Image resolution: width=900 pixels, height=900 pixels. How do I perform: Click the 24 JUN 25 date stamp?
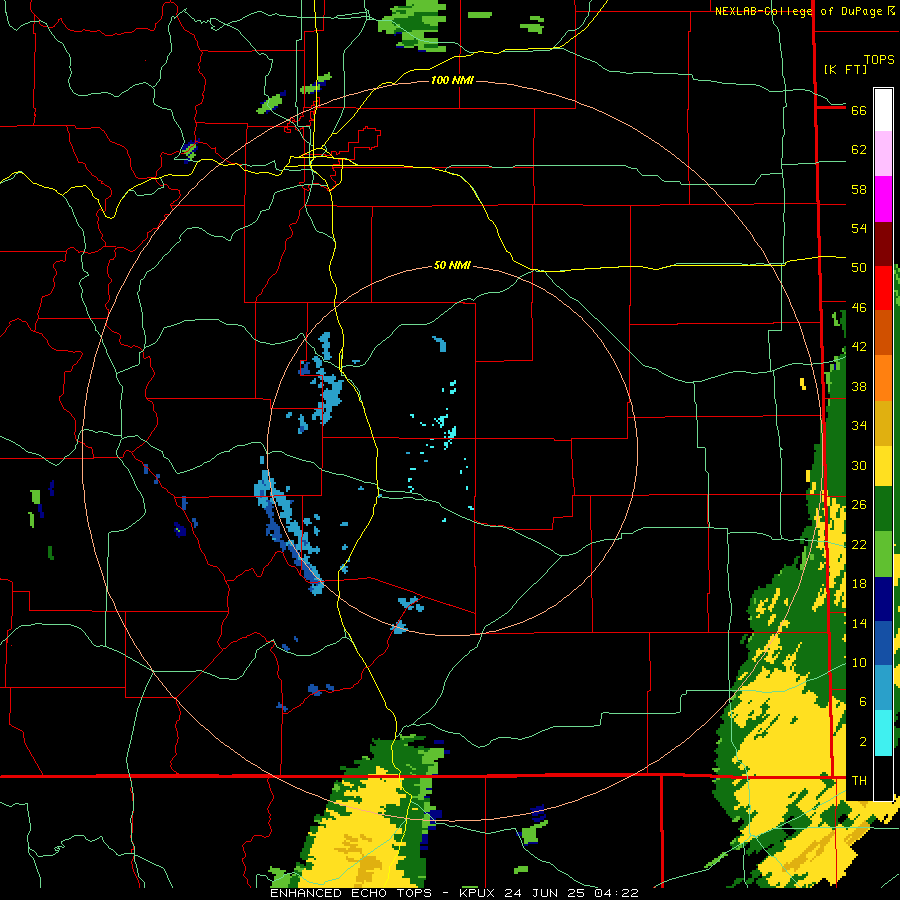coord(547,893)
